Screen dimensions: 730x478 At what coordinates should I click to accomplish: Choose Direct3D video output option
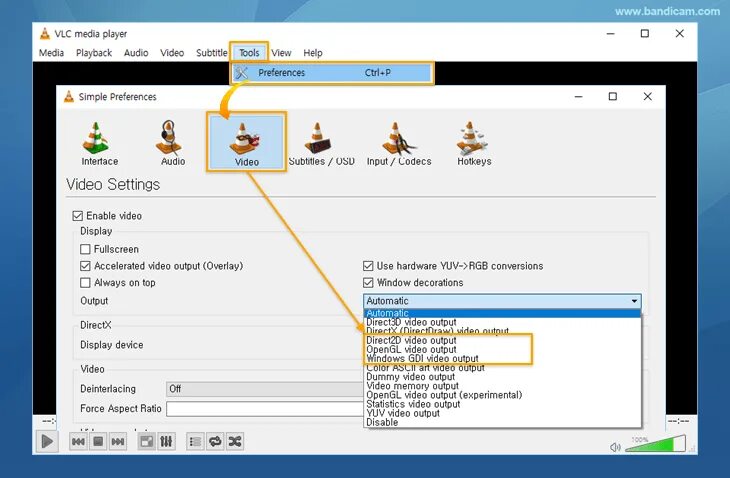point(502,322)
